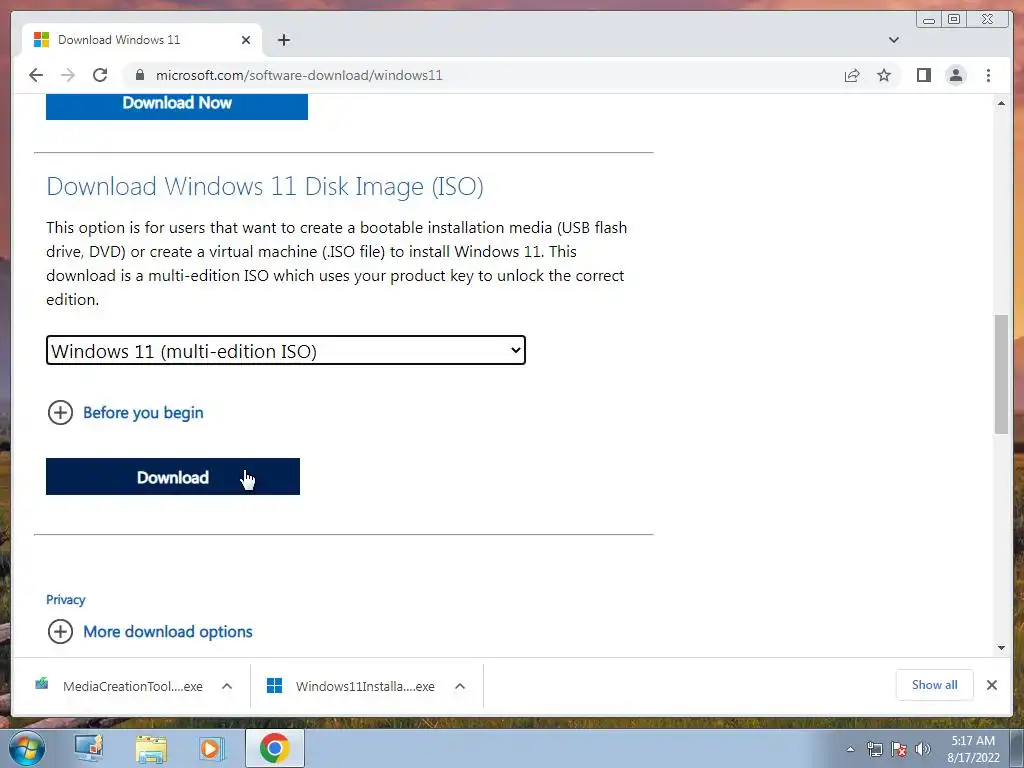Click the scroll down arrow
Screen dimensions: 1024x768
click(1001, 648)
